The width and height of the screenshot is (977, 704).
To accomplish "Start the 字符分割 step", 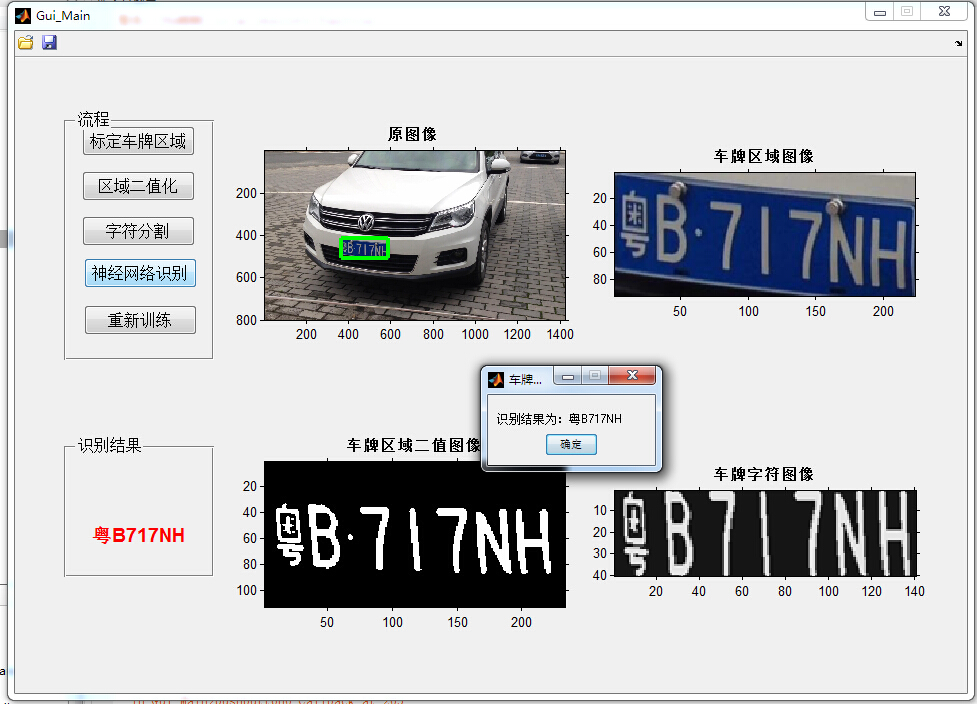I will click(x=138, y=231).
